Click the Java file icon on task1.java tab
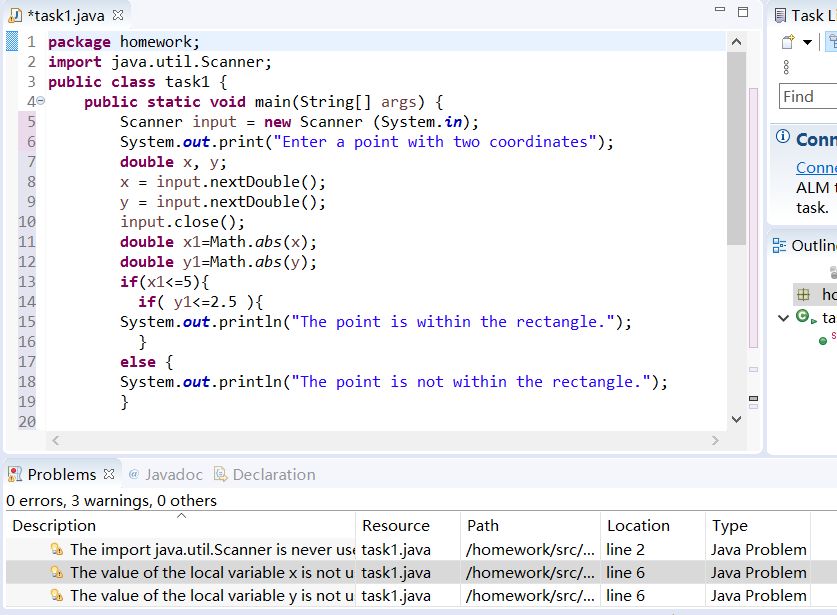837x615 pixels. pos(14,15)
